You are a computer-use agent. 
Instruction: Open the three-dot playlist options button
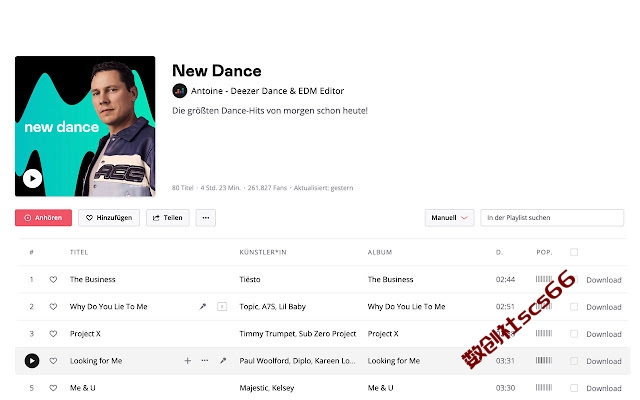point(206,218)
